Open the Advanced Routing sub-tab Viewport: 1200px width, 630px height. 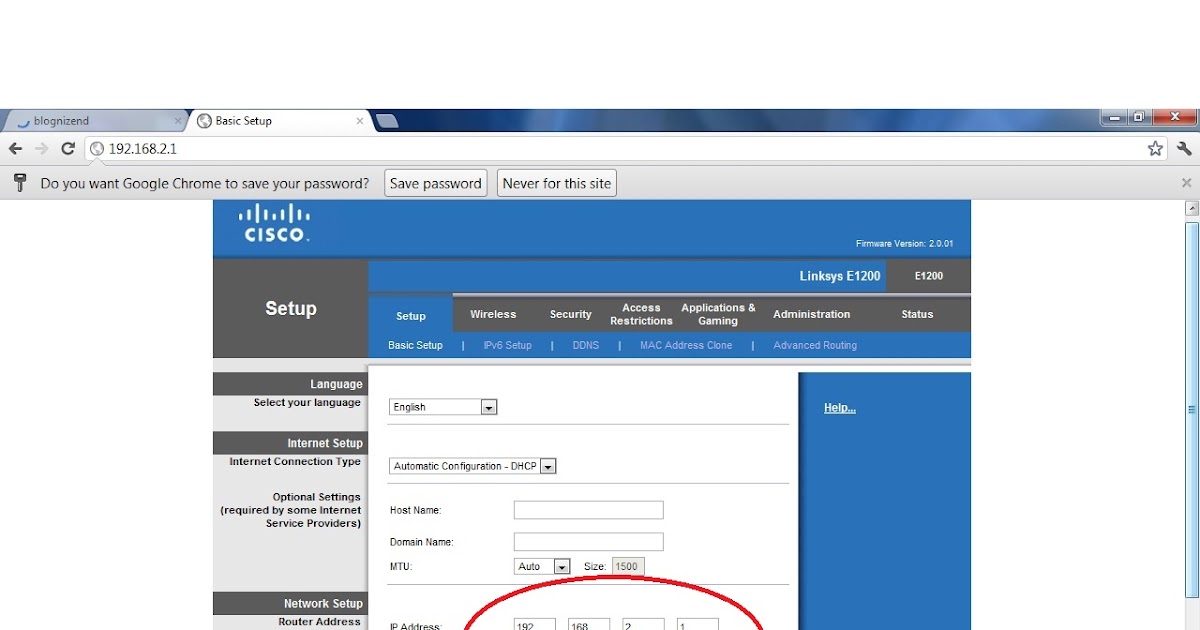pyautogui.click(x=815, y=345)
